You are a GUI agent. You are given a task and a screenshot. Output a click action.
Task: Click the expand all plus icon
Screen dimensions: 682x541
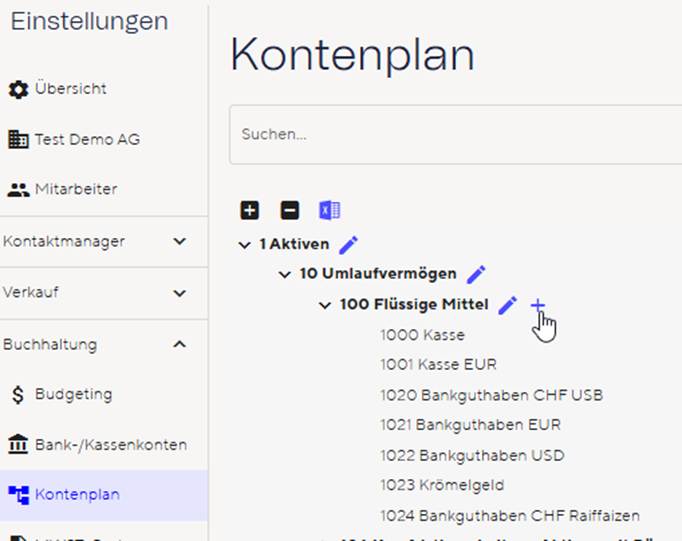point(250,211)
